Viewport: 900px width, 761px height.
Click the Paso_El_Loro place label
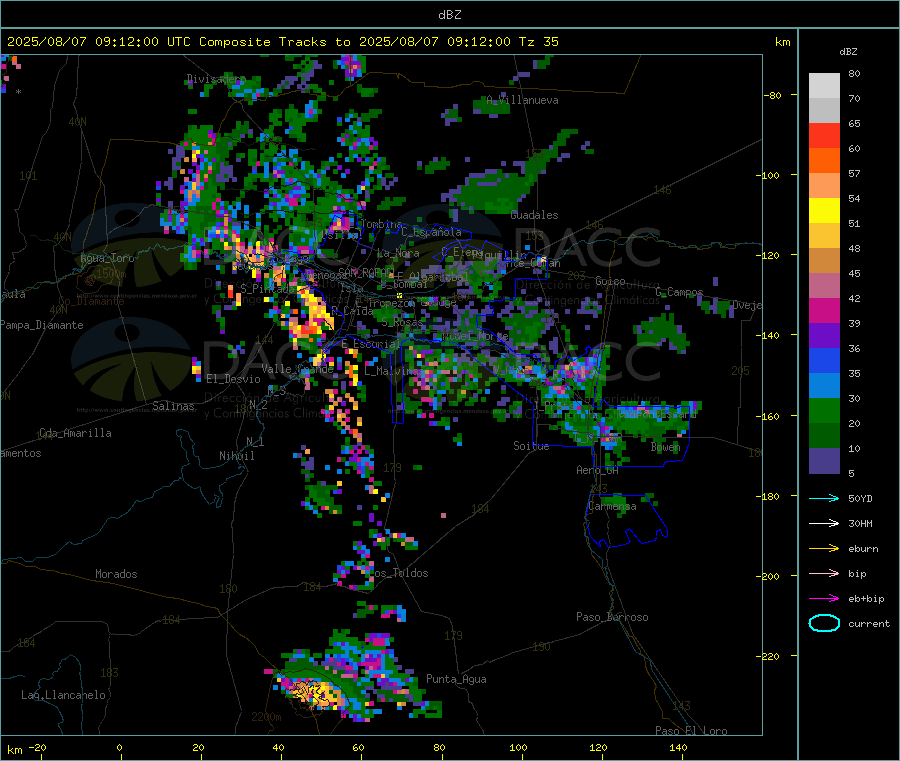tap(691, 731)
